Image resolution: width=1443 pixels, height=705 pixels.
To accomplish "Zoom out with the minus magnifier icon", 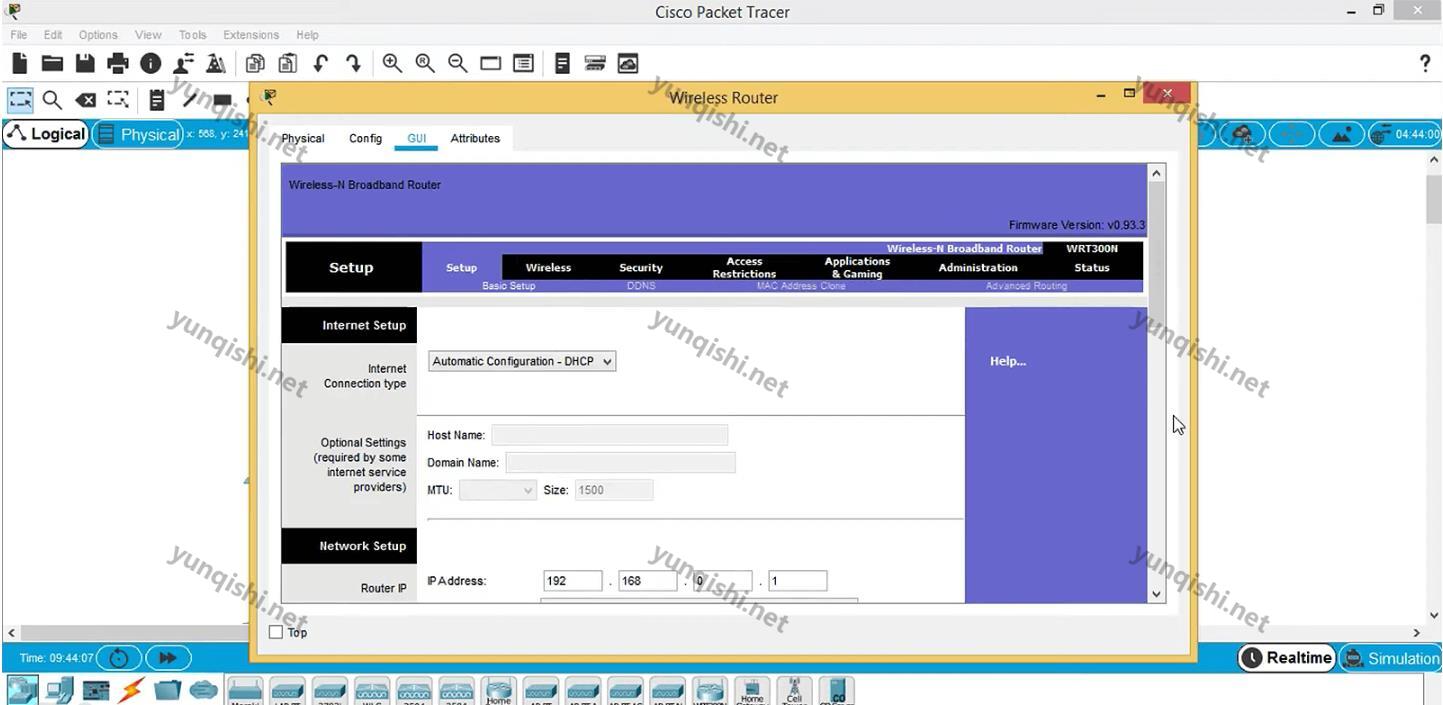I will click(x=458, y=63).
